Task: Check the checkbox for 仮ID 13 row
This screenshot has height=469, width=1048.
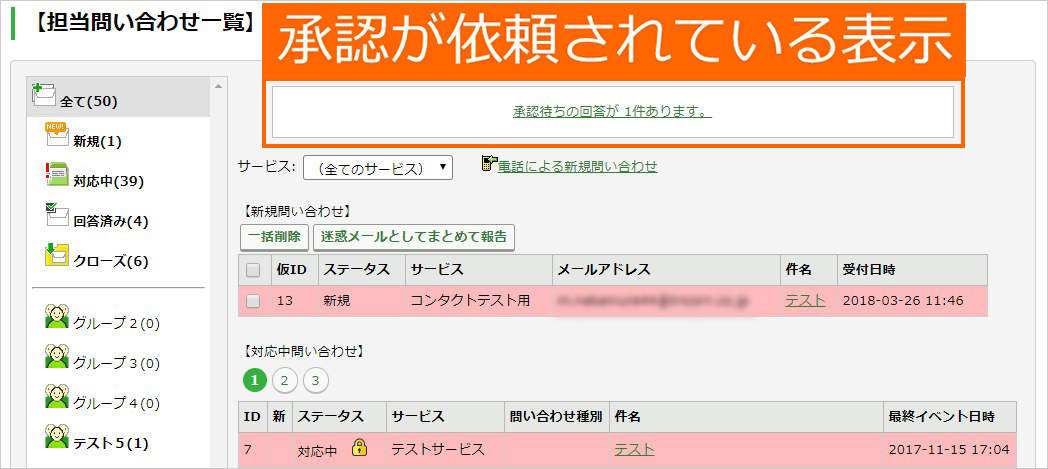Action: pyautogui.click(x=253, y=301)
